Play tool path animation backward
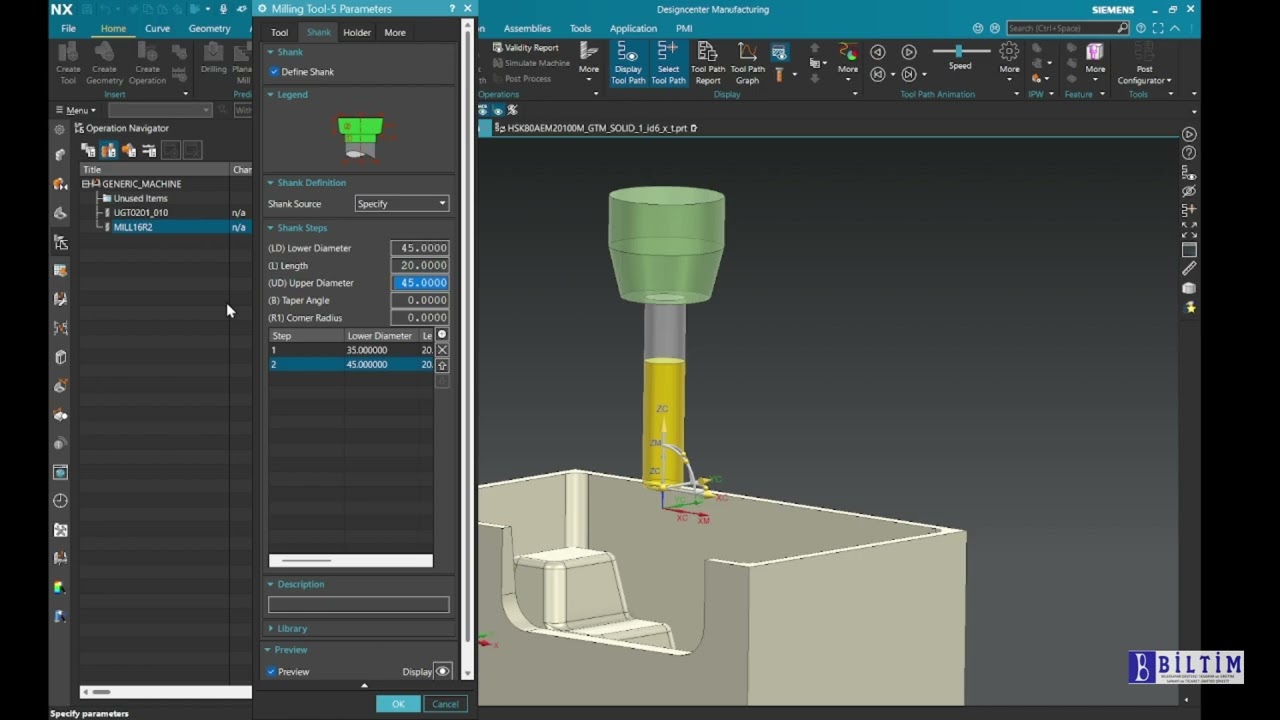The width and height of the screenshot is (1280, 720). 877,52
